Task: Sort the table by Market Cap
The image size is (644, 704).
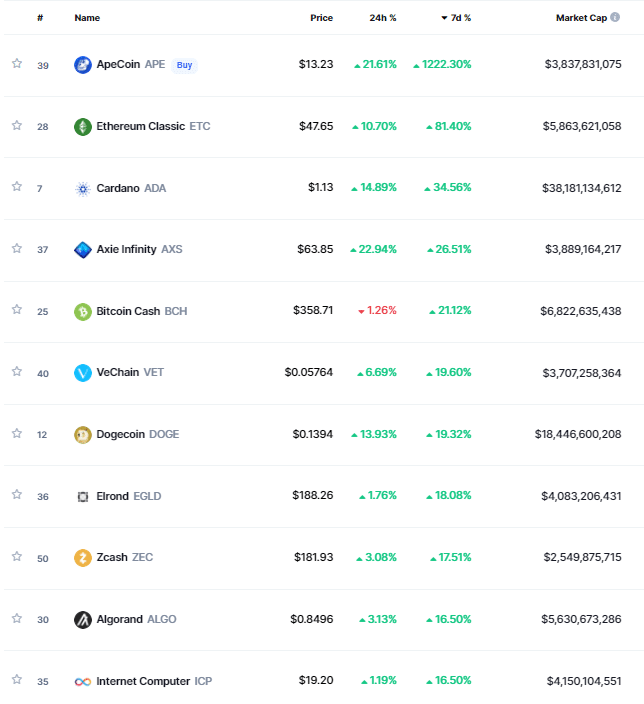Action: pos(581,18)
